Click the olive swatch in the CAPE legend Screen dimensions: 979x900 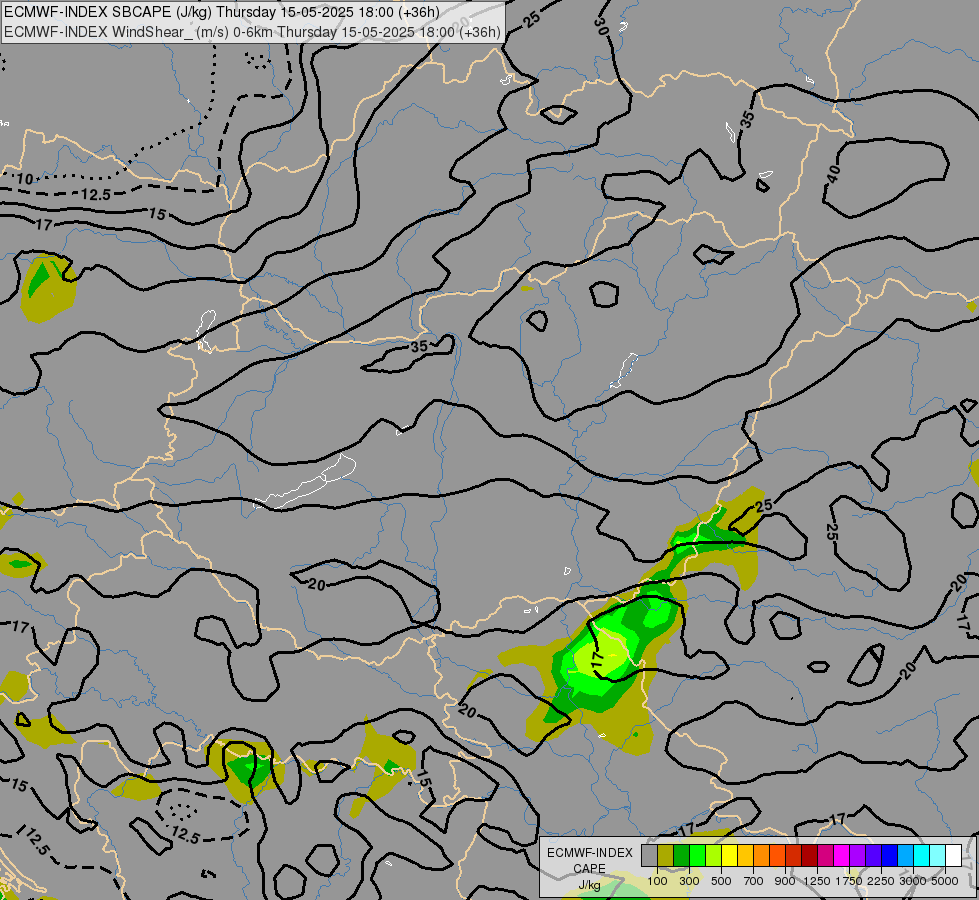tap(666, 855)
